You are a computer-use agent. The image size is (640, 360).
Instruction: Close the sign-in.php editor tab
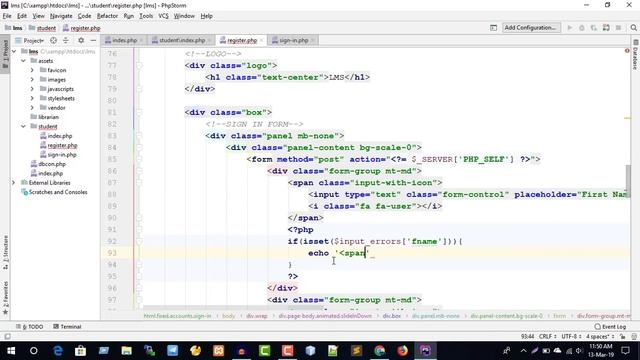coord(313,40)
